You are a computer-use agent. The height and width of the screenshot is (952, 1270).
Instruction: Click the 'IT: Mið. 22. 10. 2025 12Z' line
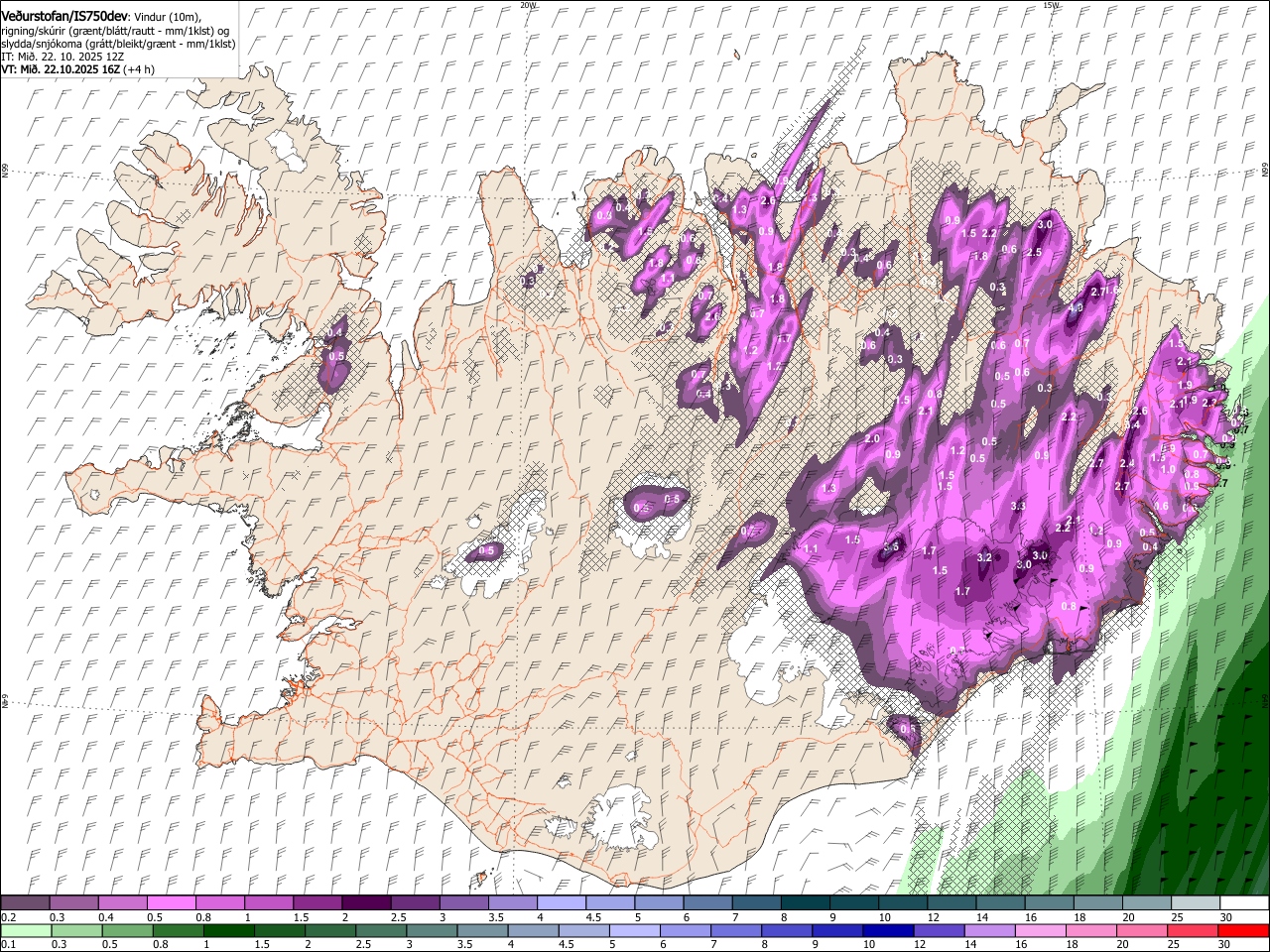[x=63, y=57]
